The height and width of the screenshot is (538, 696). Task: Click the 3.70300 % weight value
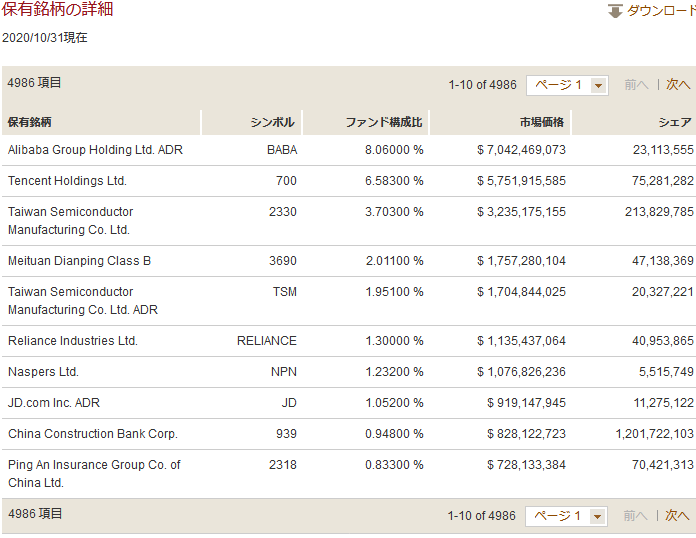(394, 212)
